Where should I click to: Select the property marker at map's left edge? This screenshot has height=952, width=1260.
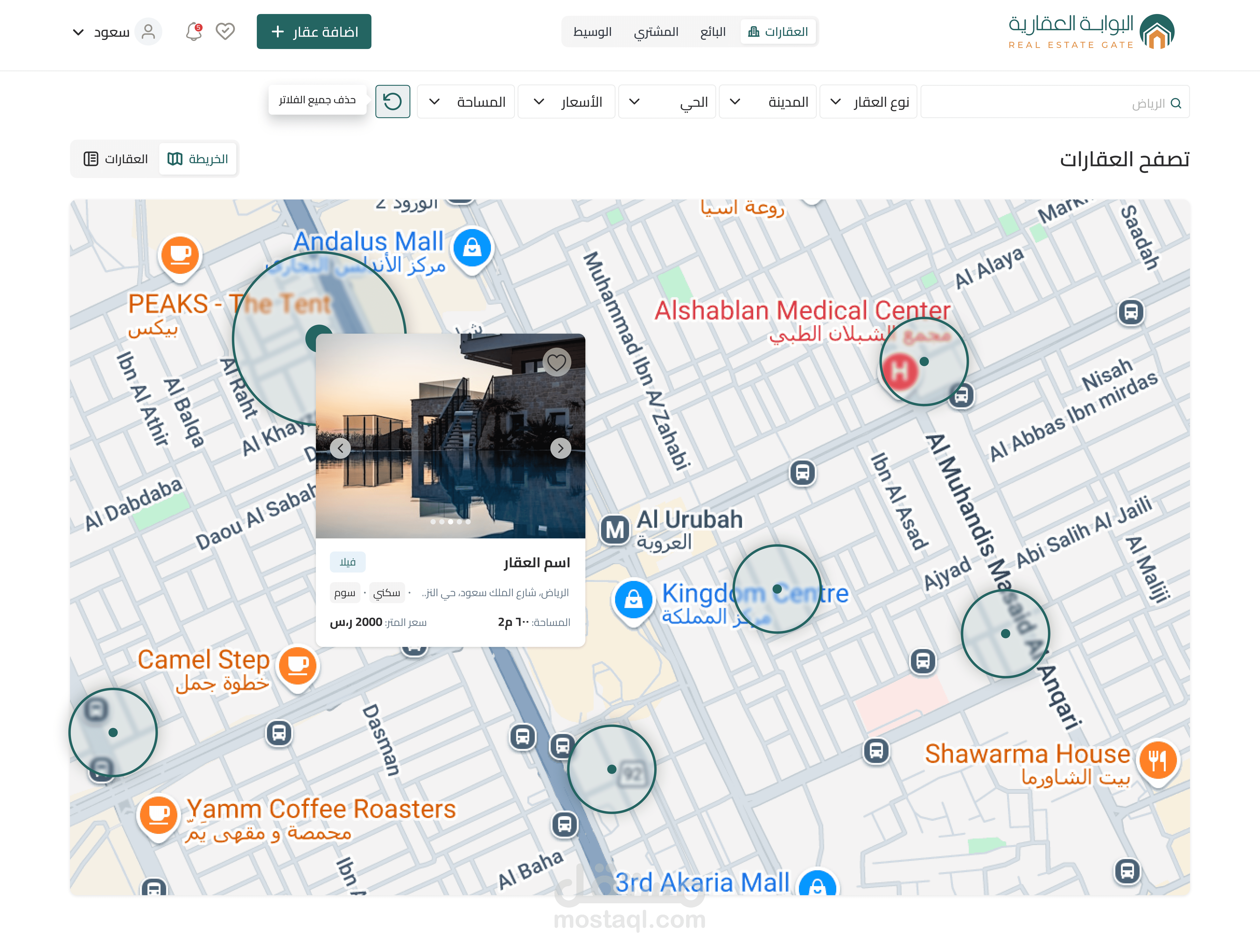(113, 733)
